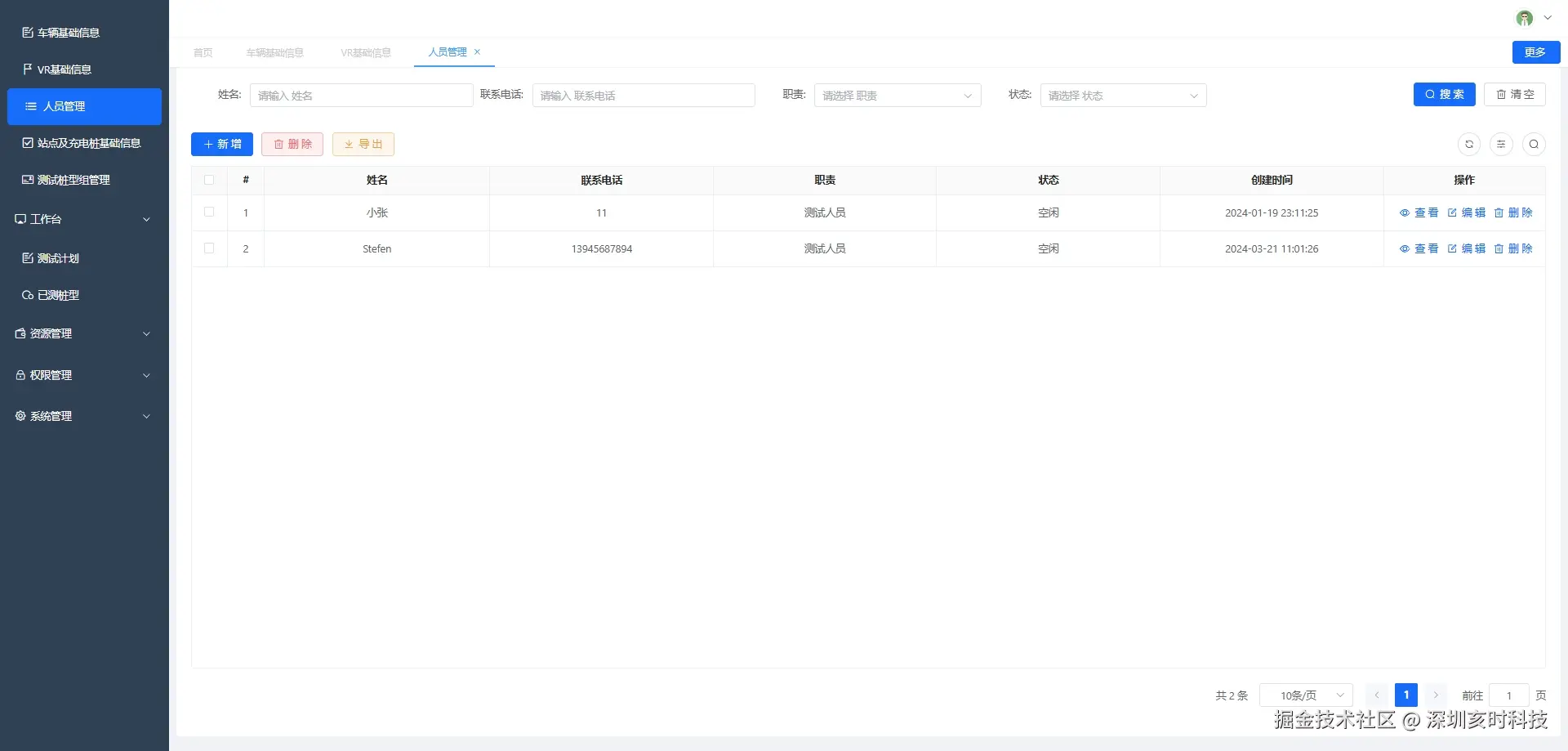Click the 权限管理 lock icon
Viewport: 1568px width, 751px height.
click(x=20, y=375)
